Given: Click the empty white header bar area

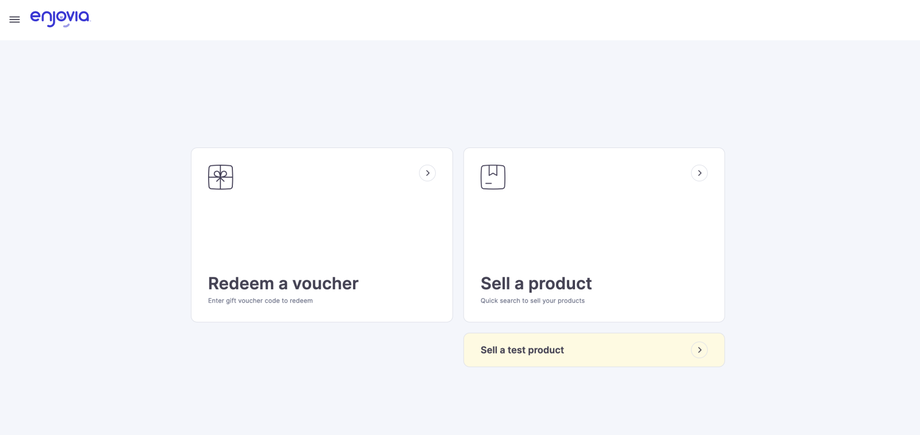Looking at the screenshot, I should (x=500, y=20).
